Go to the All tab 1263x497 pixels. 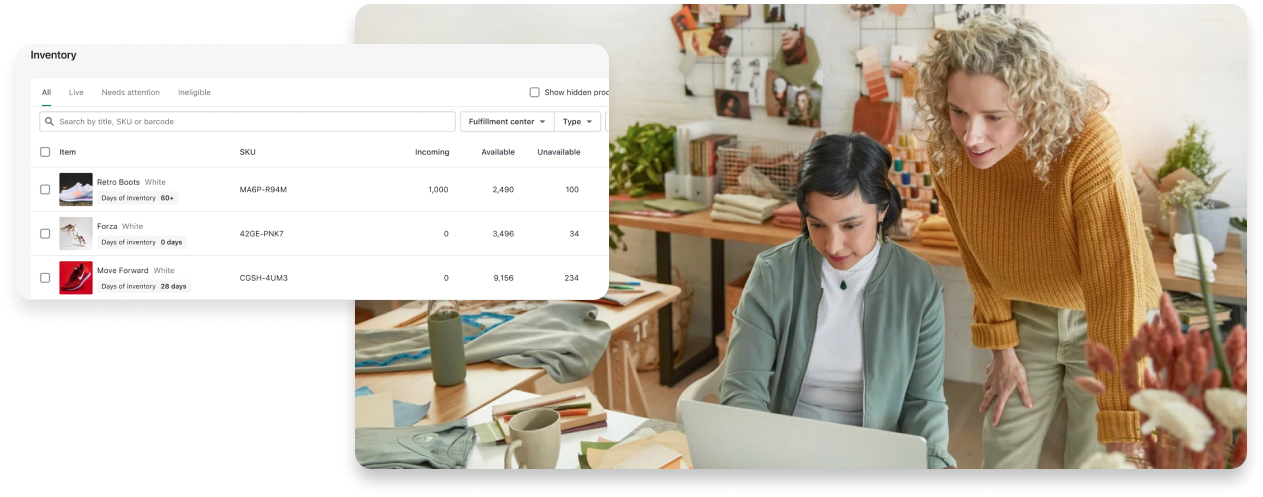tap(46, 92)
